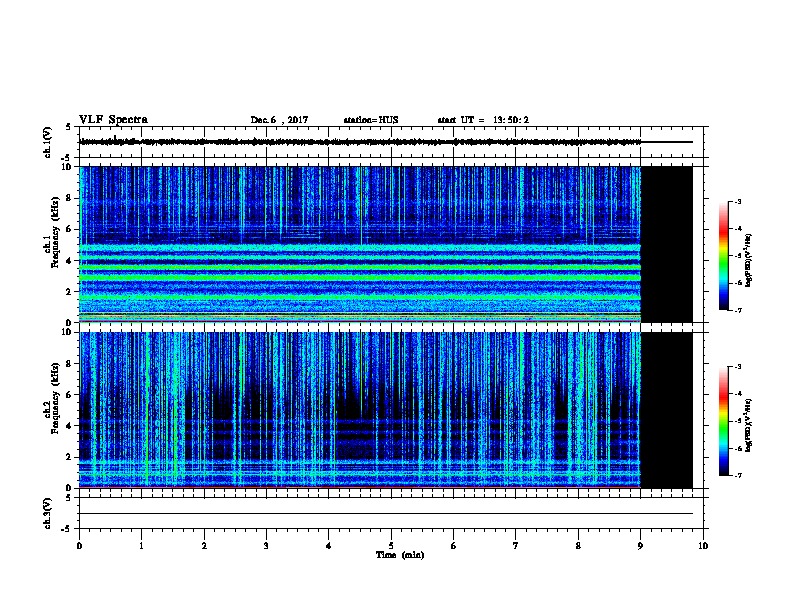
Task: Click time axis tick label "3"
Action: 266,545
